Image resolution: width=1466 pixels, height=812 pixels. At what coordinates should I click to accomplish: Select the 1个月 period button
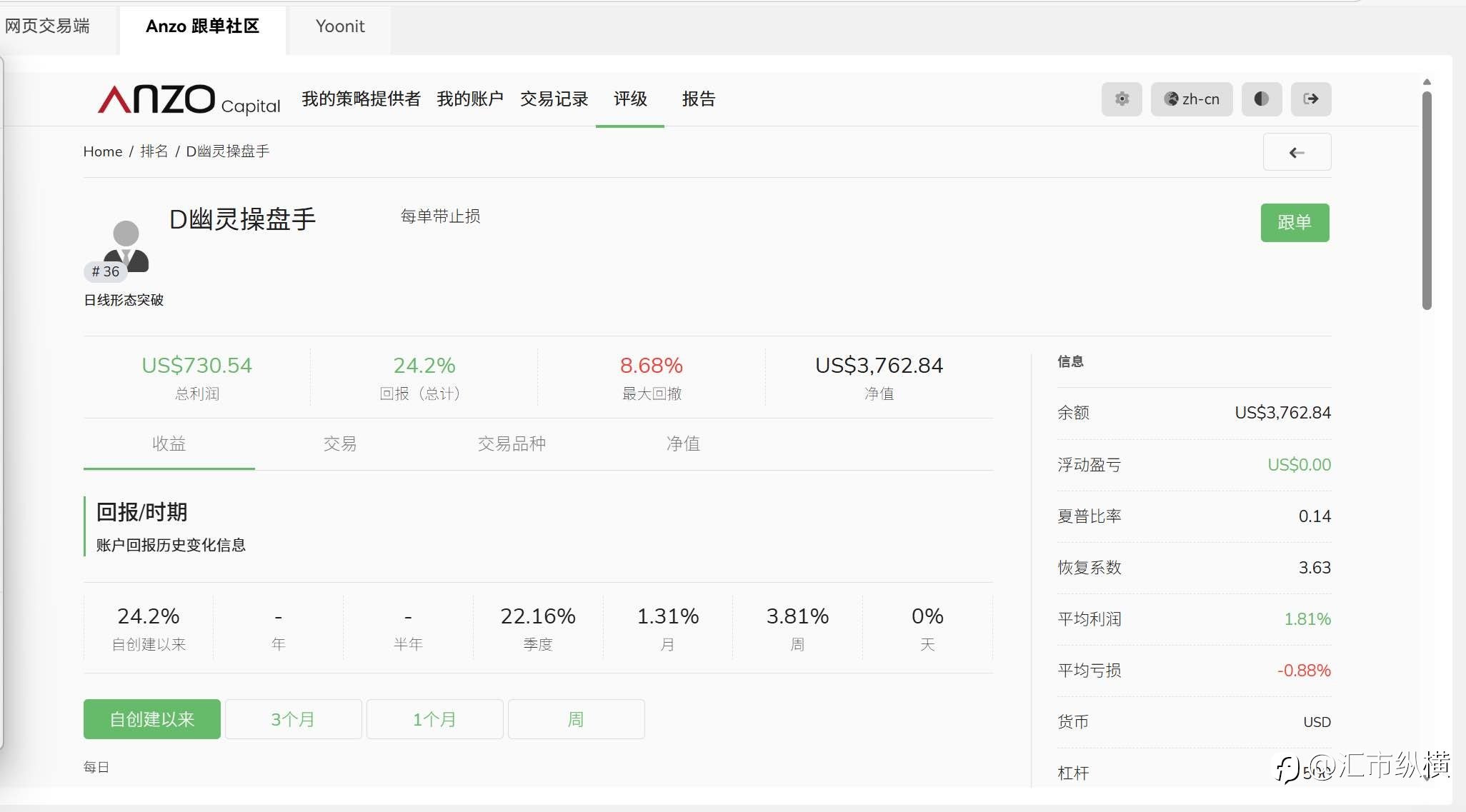(x=434, y=719)
